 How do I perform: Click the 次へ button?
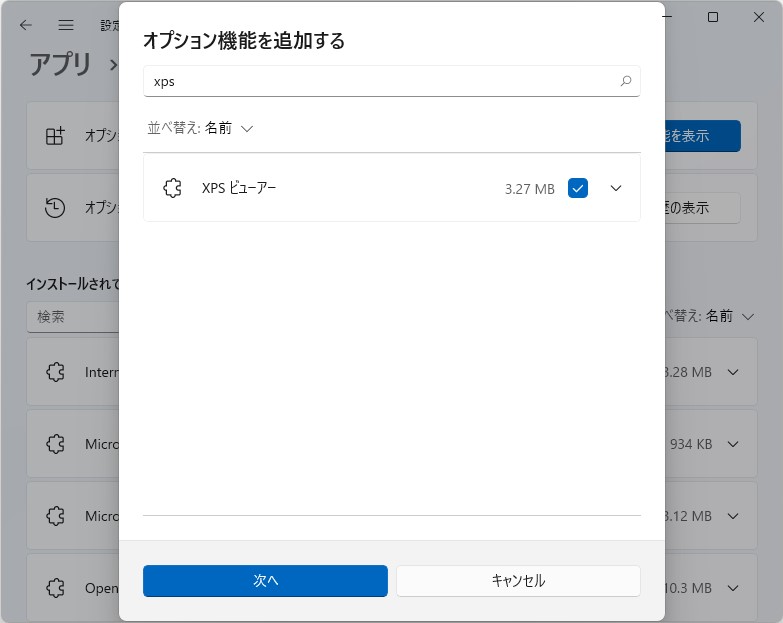pos(265,581)
